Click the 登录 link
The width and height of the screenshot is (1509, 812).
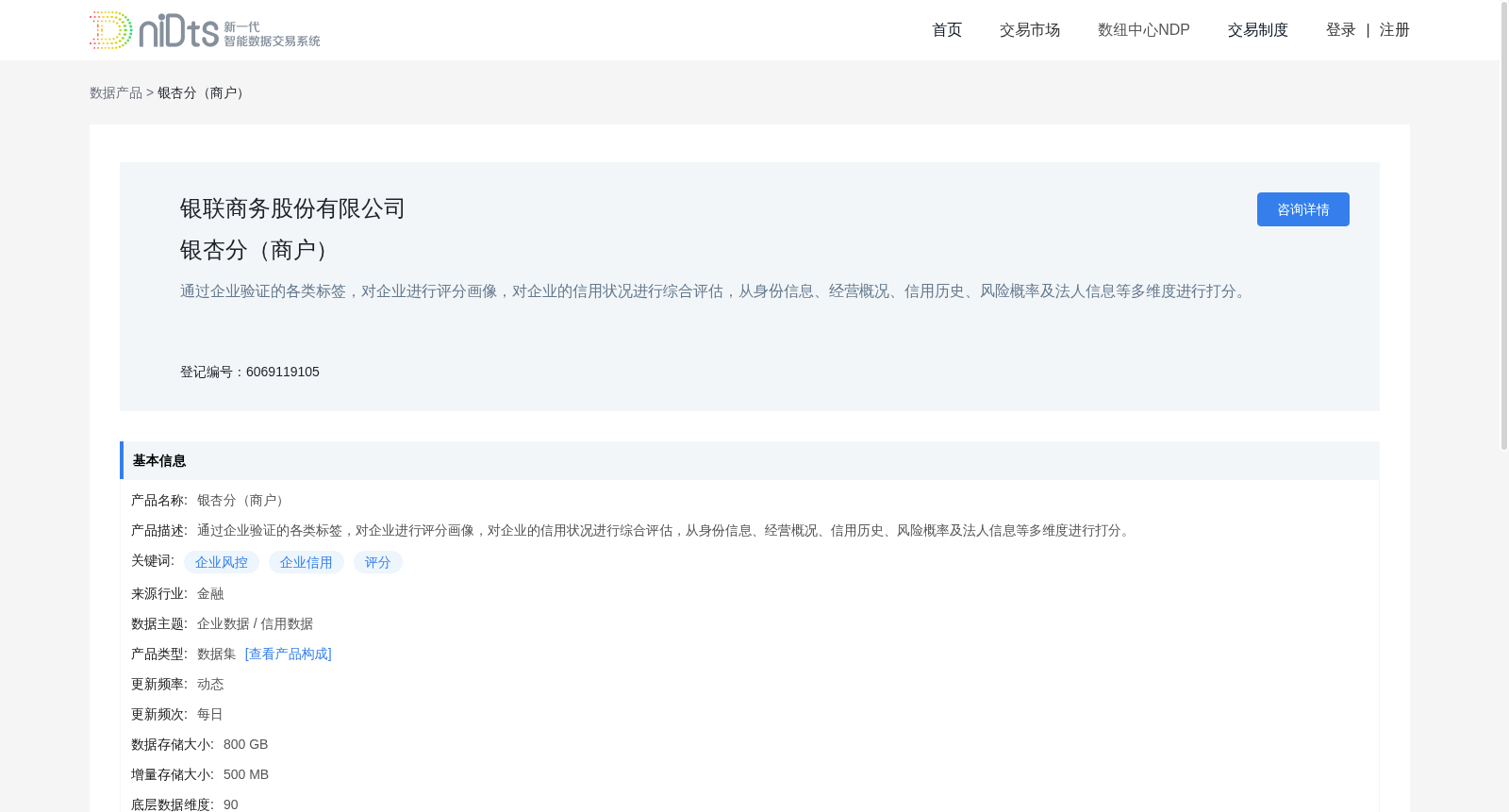pyautogui.click(x=1341, y=30)
